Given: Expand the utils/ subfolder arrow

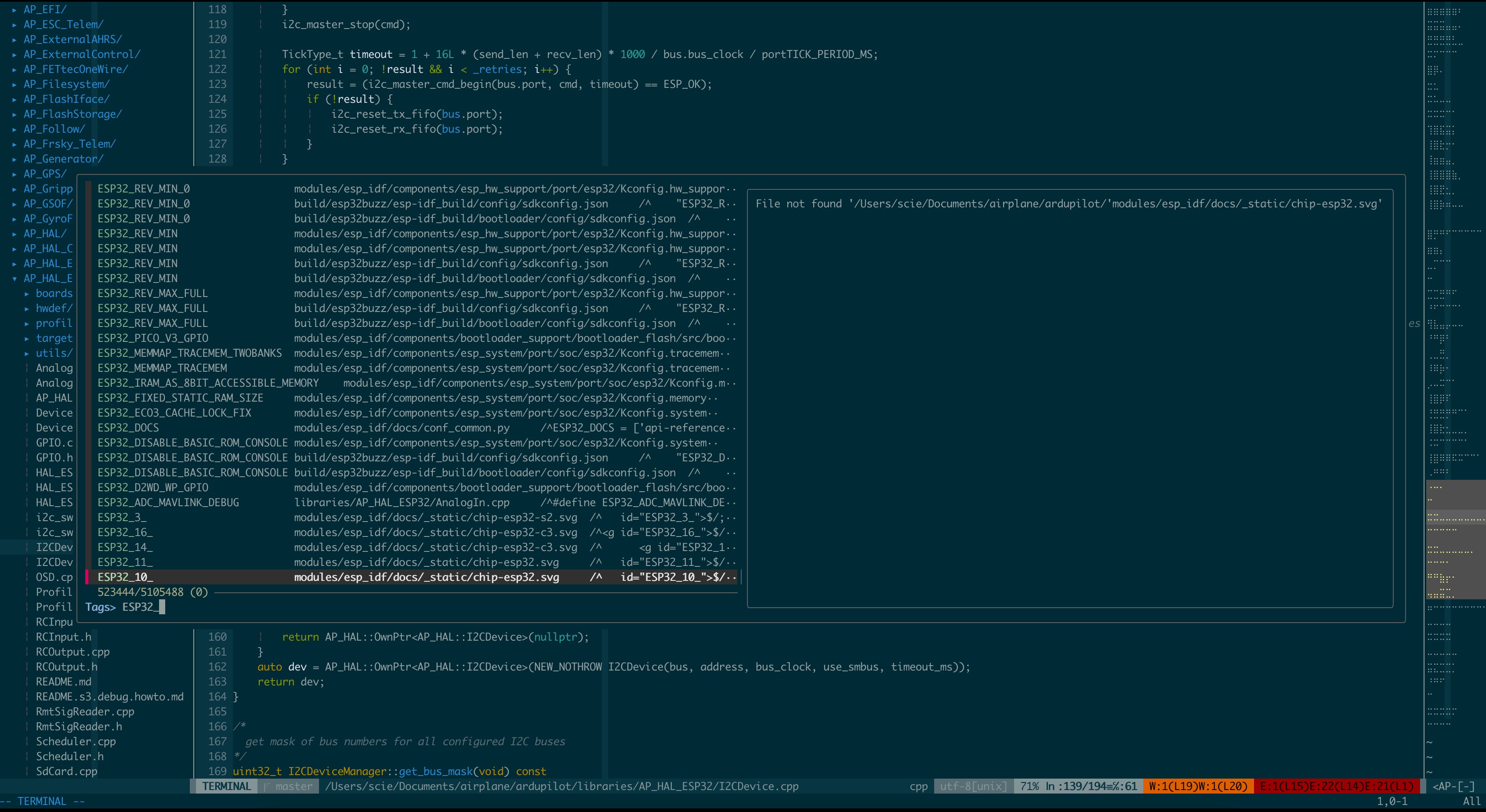Looking at the screenshot, I should pyautogui.click(x=26, y=354).
